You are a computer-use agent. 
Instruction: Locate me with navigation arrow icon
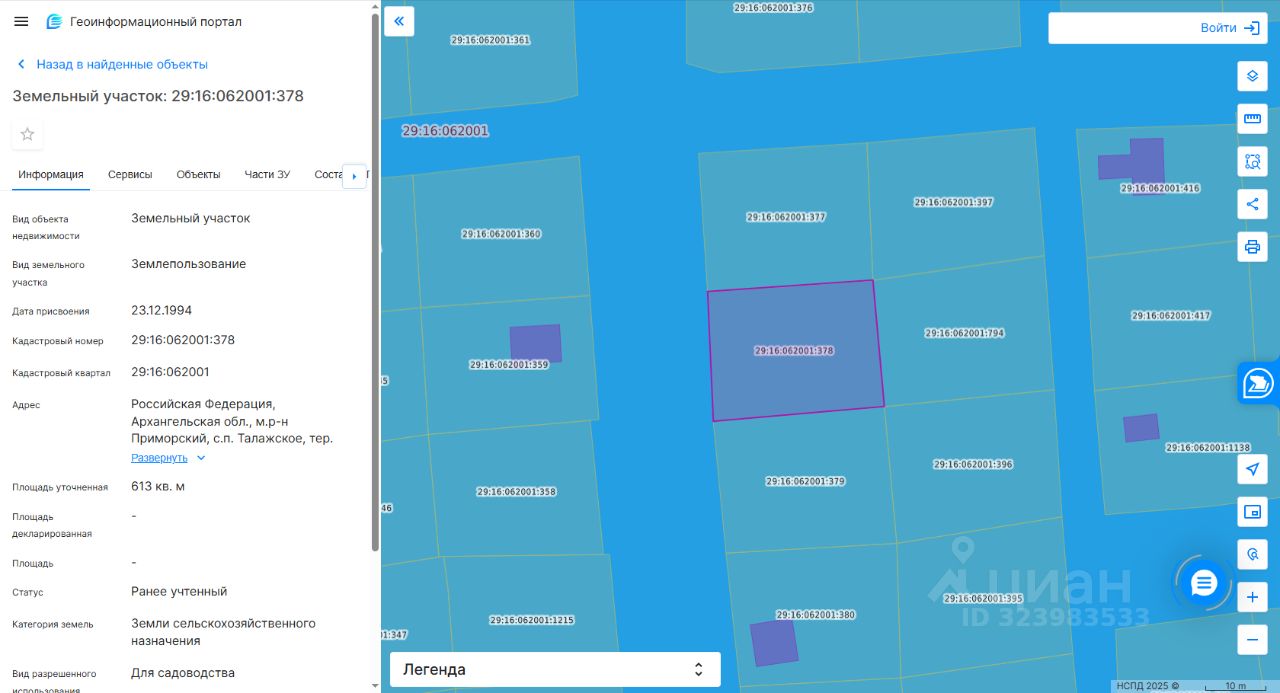1252,469
